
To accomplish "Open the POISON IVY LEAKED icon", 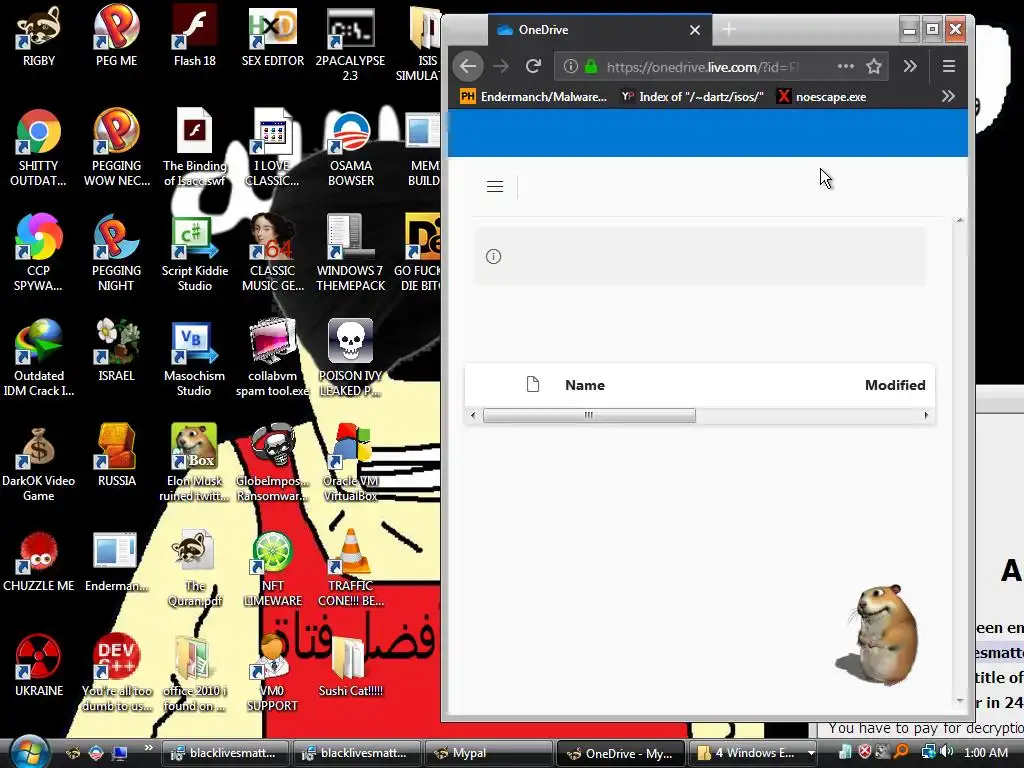I will [x=351, y=359].
